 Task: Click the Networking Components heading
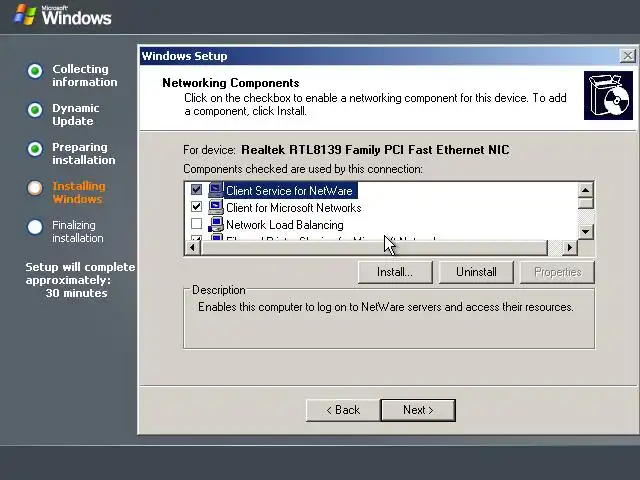231,83
